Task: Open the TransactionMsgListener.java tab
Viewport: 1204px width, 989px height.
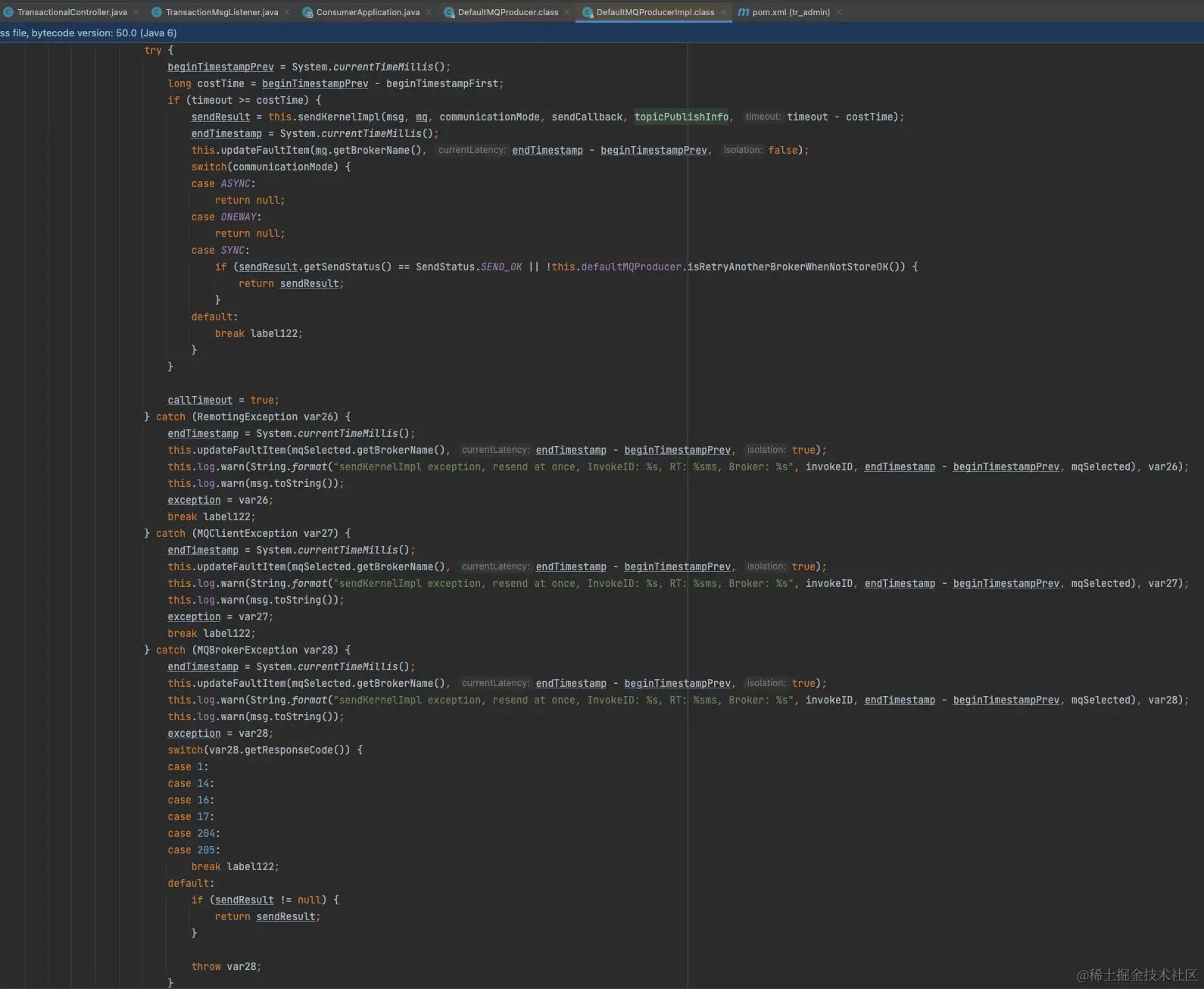Action: 221,12
